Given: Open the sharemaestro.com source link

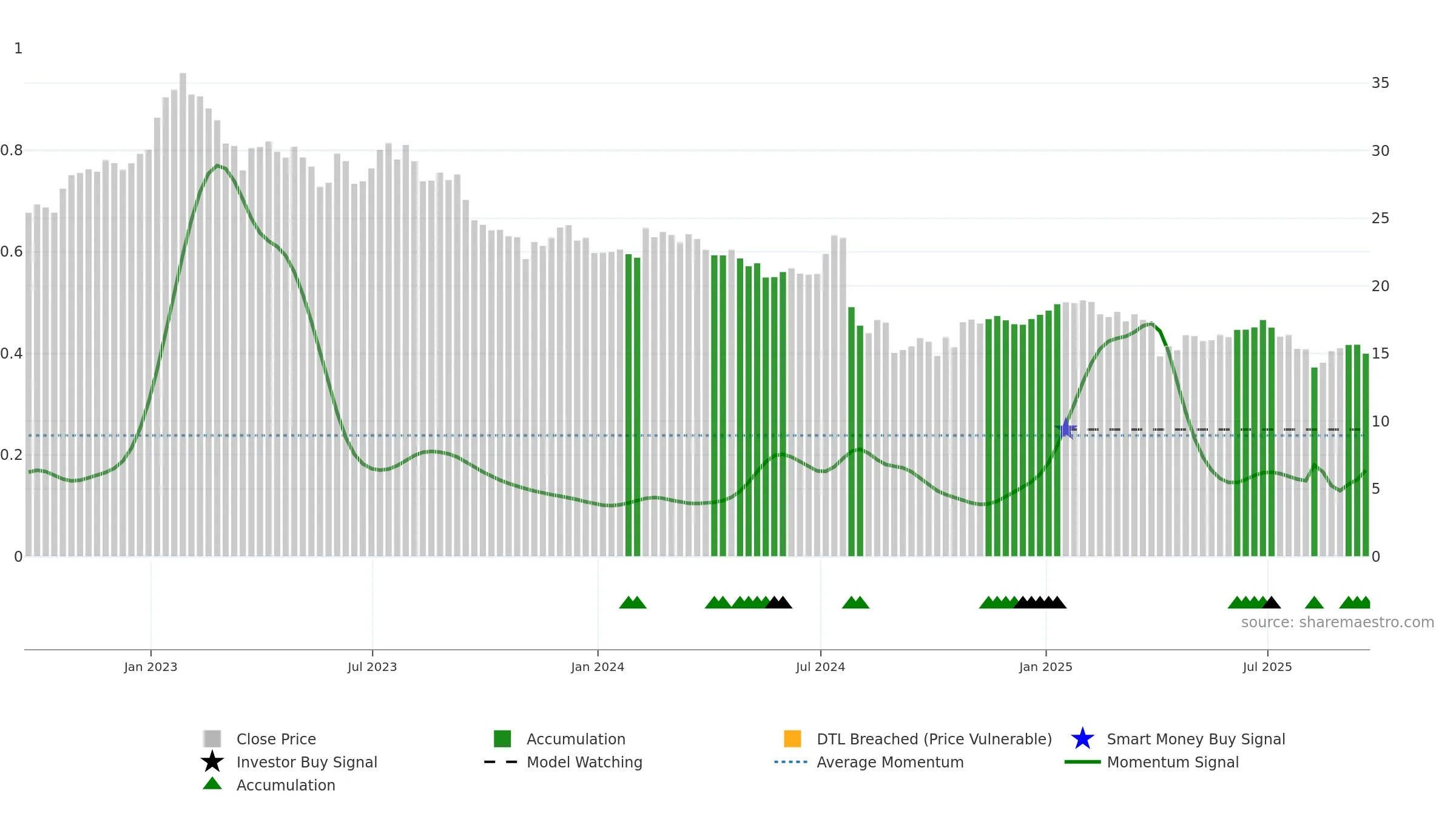Looking at the screenshot, I should [1337, 622].
